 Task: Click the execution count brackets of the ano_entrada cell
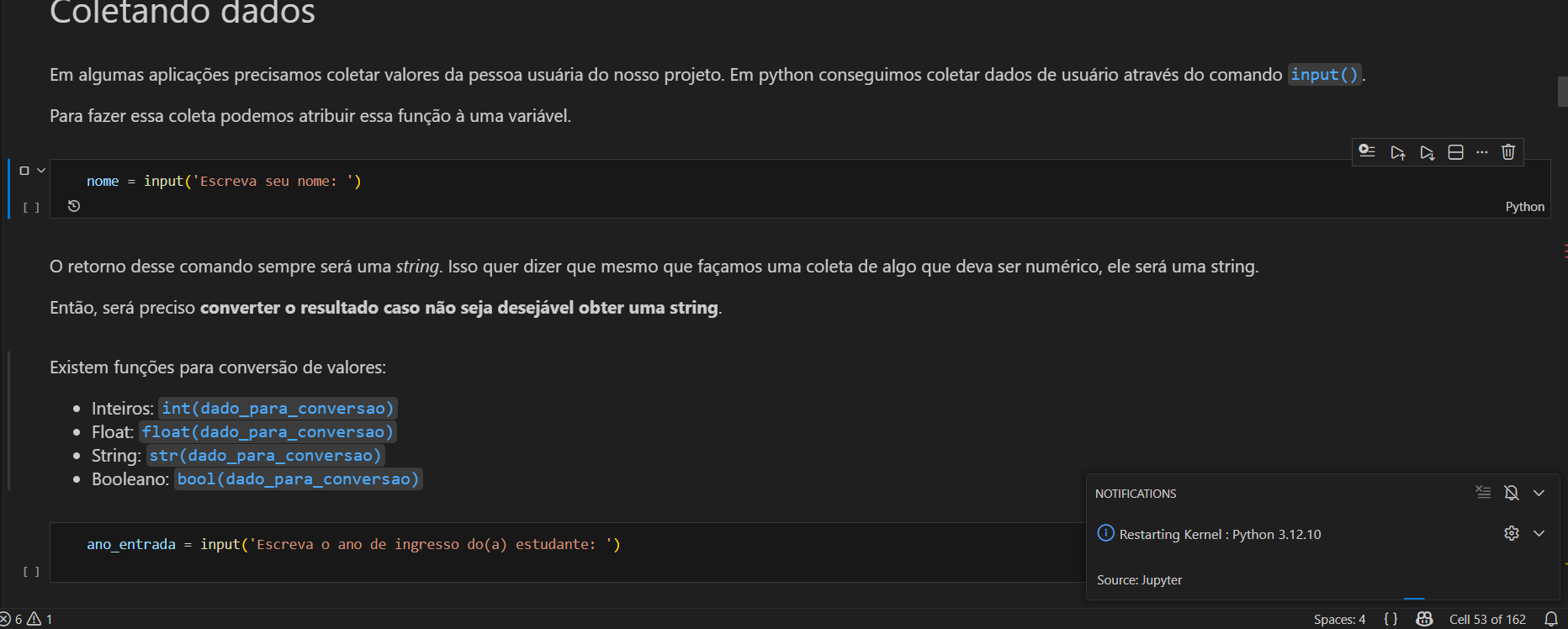point(31,572)
